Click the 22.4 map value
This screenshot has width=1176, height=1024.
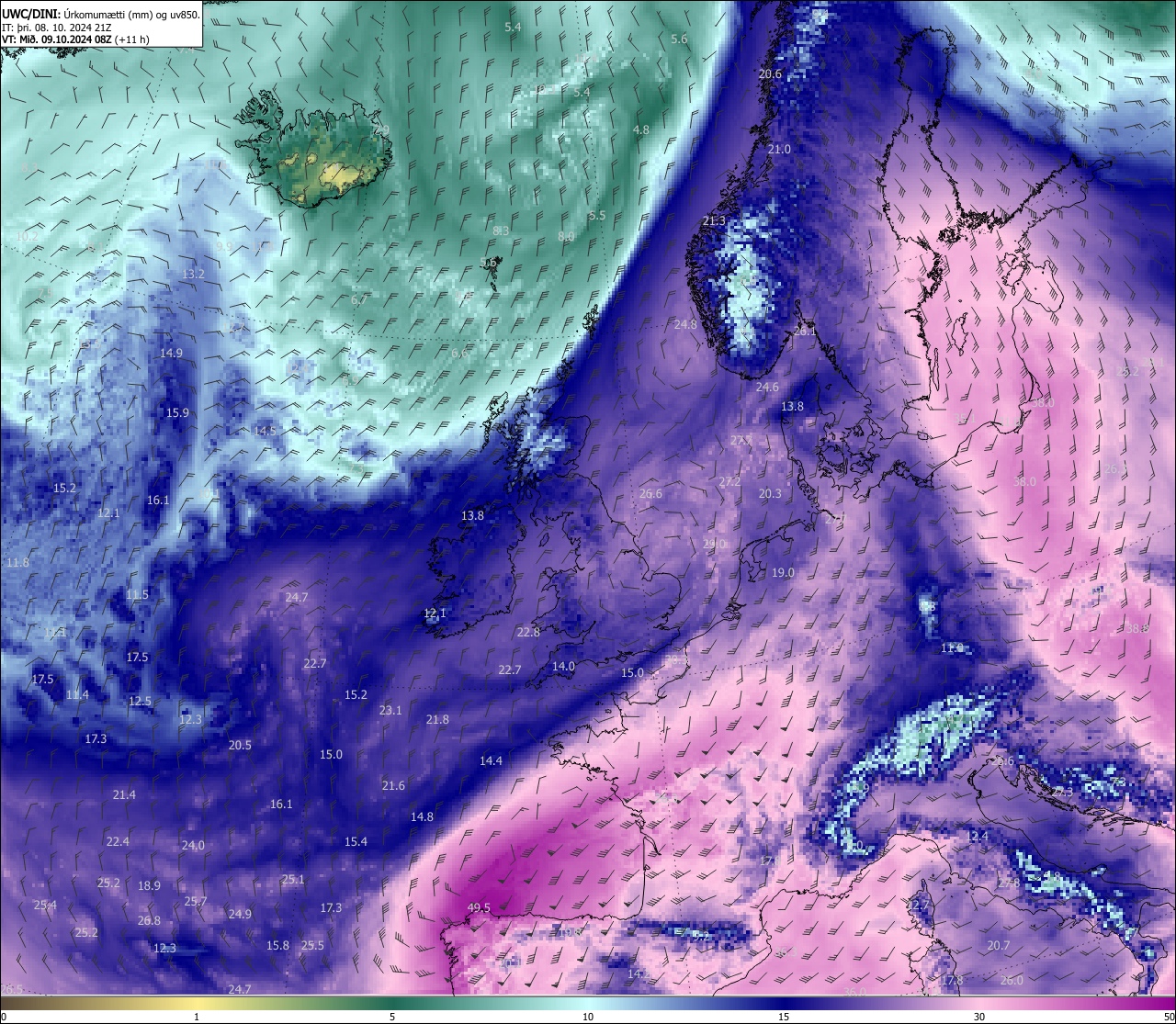(x=118, y=841)
